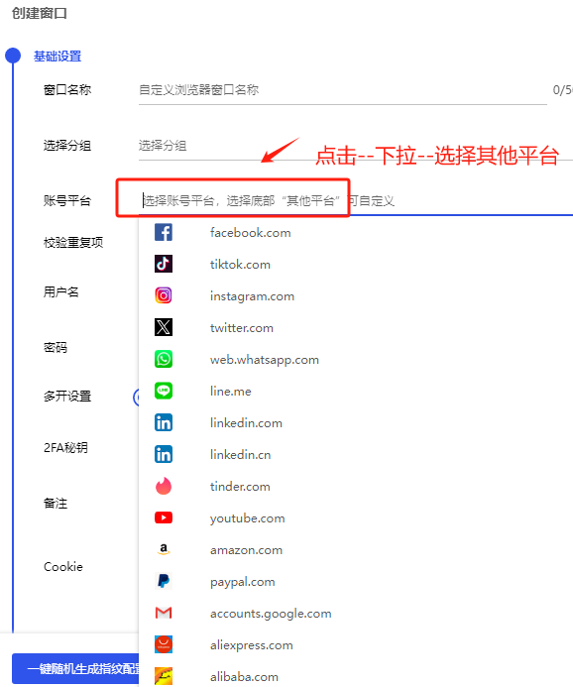This screenshot has height=687, width=573.
Task: Select the WhatsApp logo icon
Action: [163, 359]
